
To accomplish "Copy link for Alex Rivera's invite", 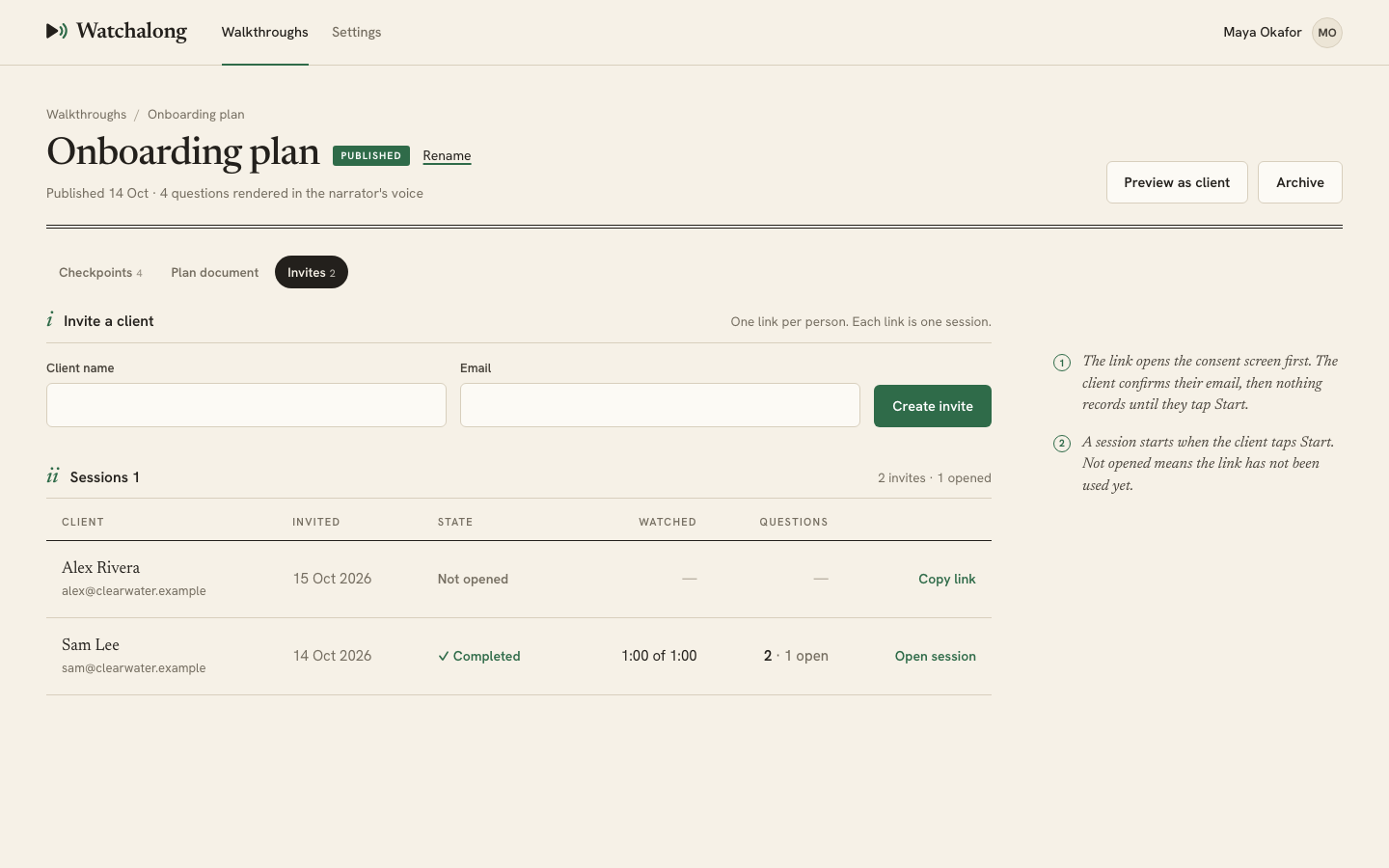I will (x=947, y=579).
